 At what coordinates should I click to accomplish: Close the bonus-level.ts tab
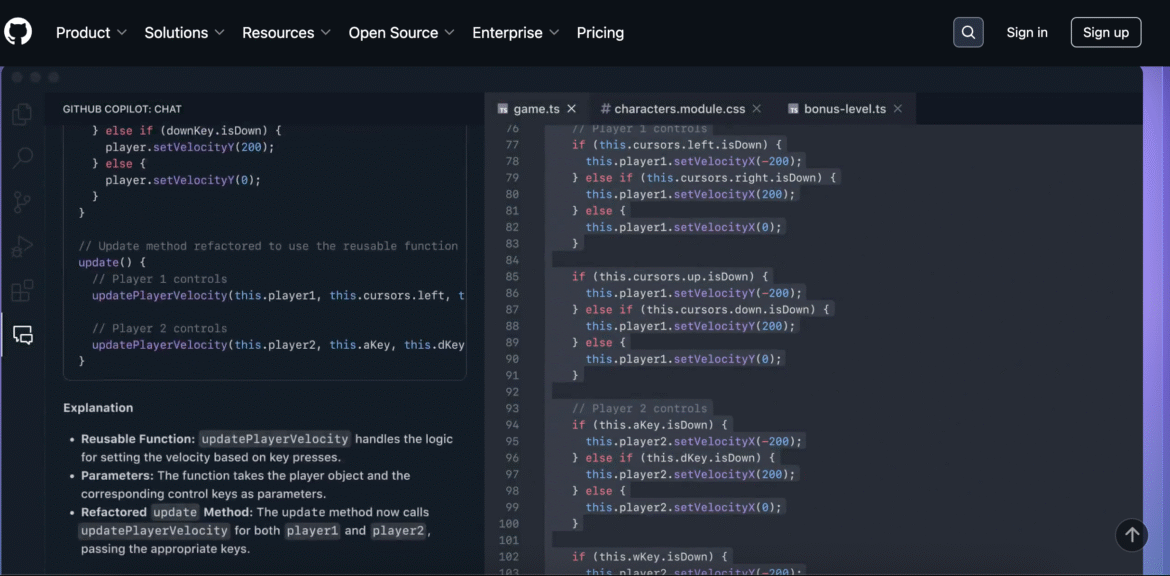click(x=898, y=108)
